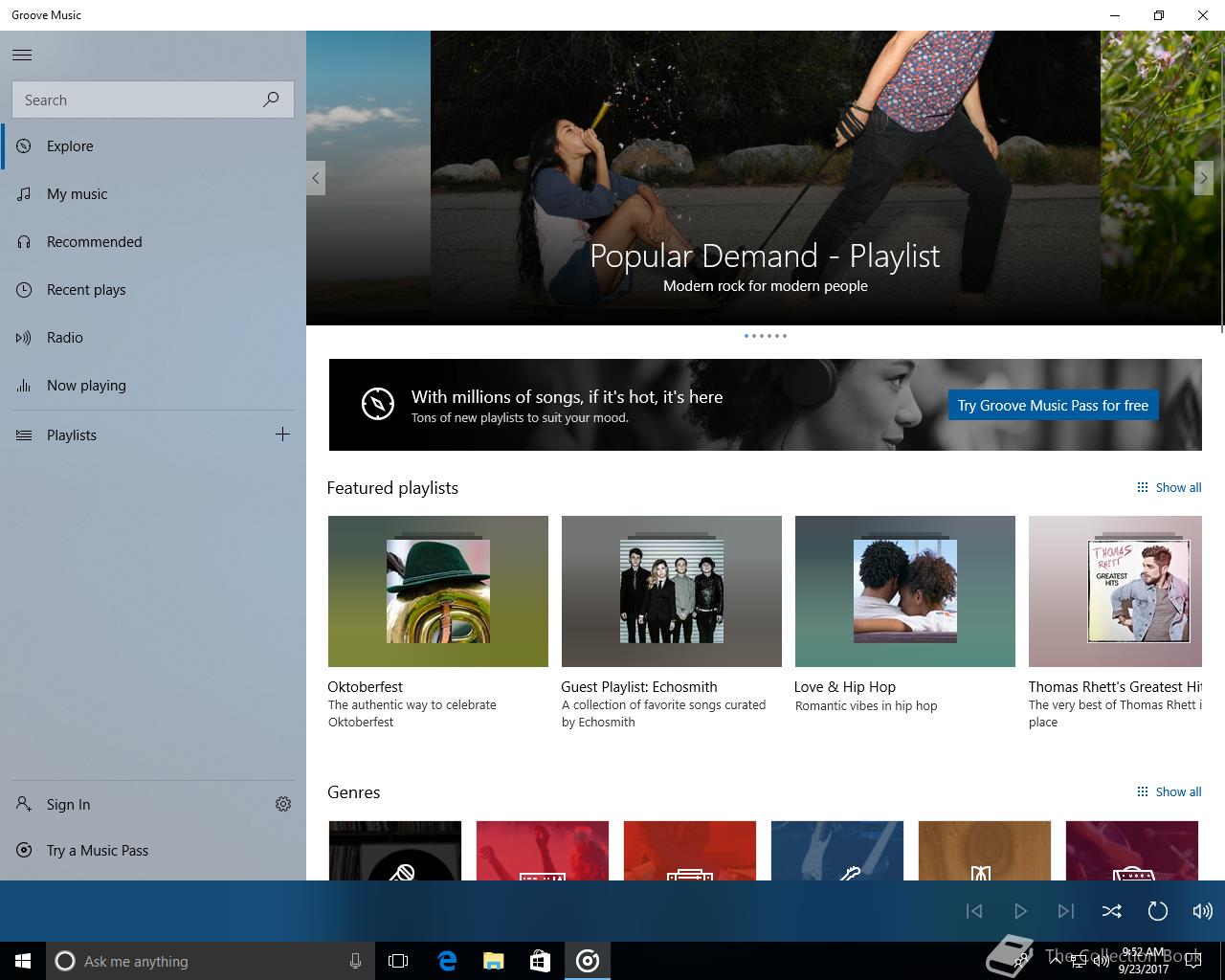Open File Explorer from taskbar
Screen dimensions: 1225x980
tap(493, 961)
